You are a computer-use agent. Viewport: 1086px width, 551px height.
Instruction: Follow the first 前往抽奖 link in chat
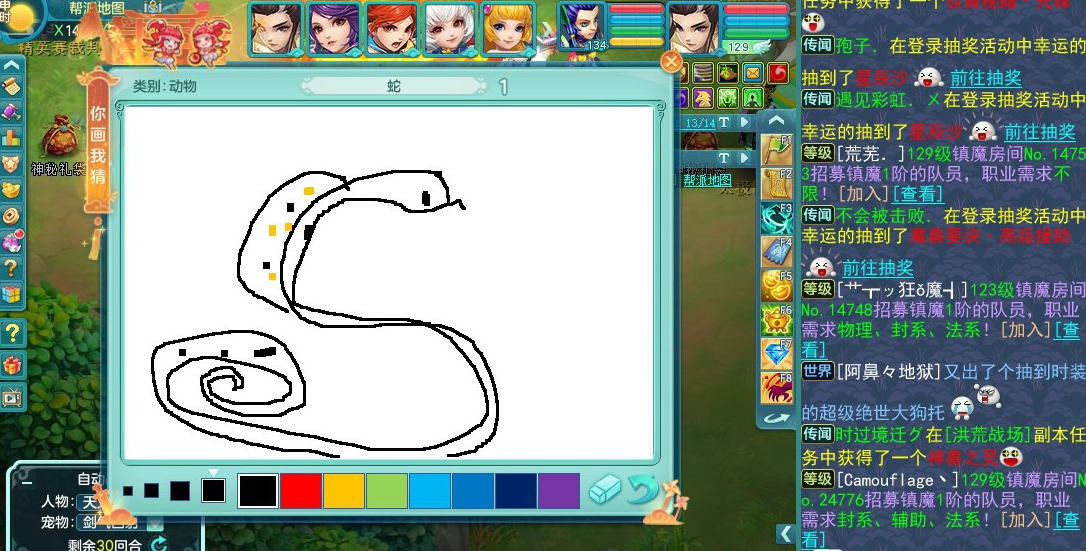[986, 78]
